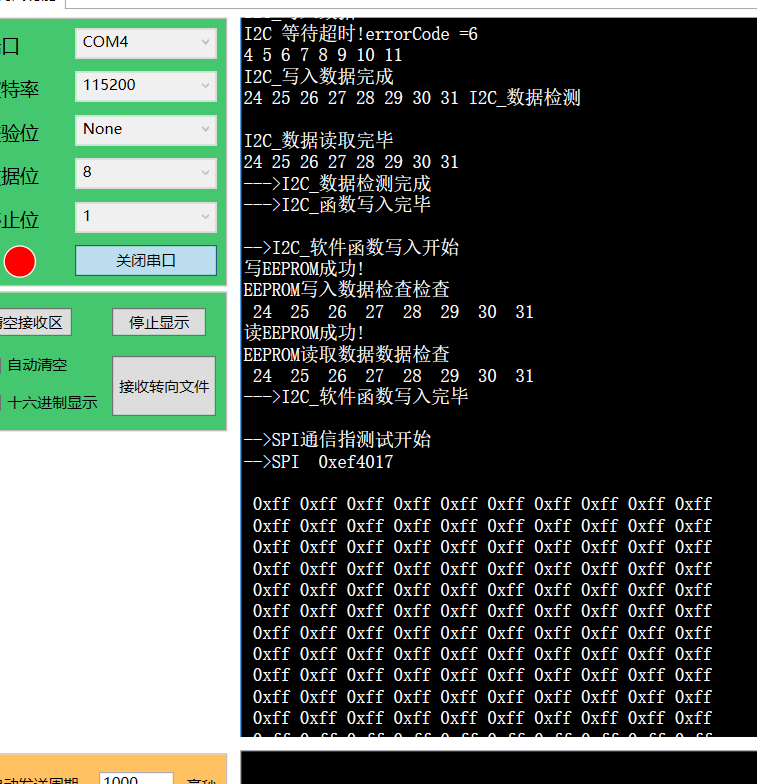Open the None parity dropdown

(146, 130)
